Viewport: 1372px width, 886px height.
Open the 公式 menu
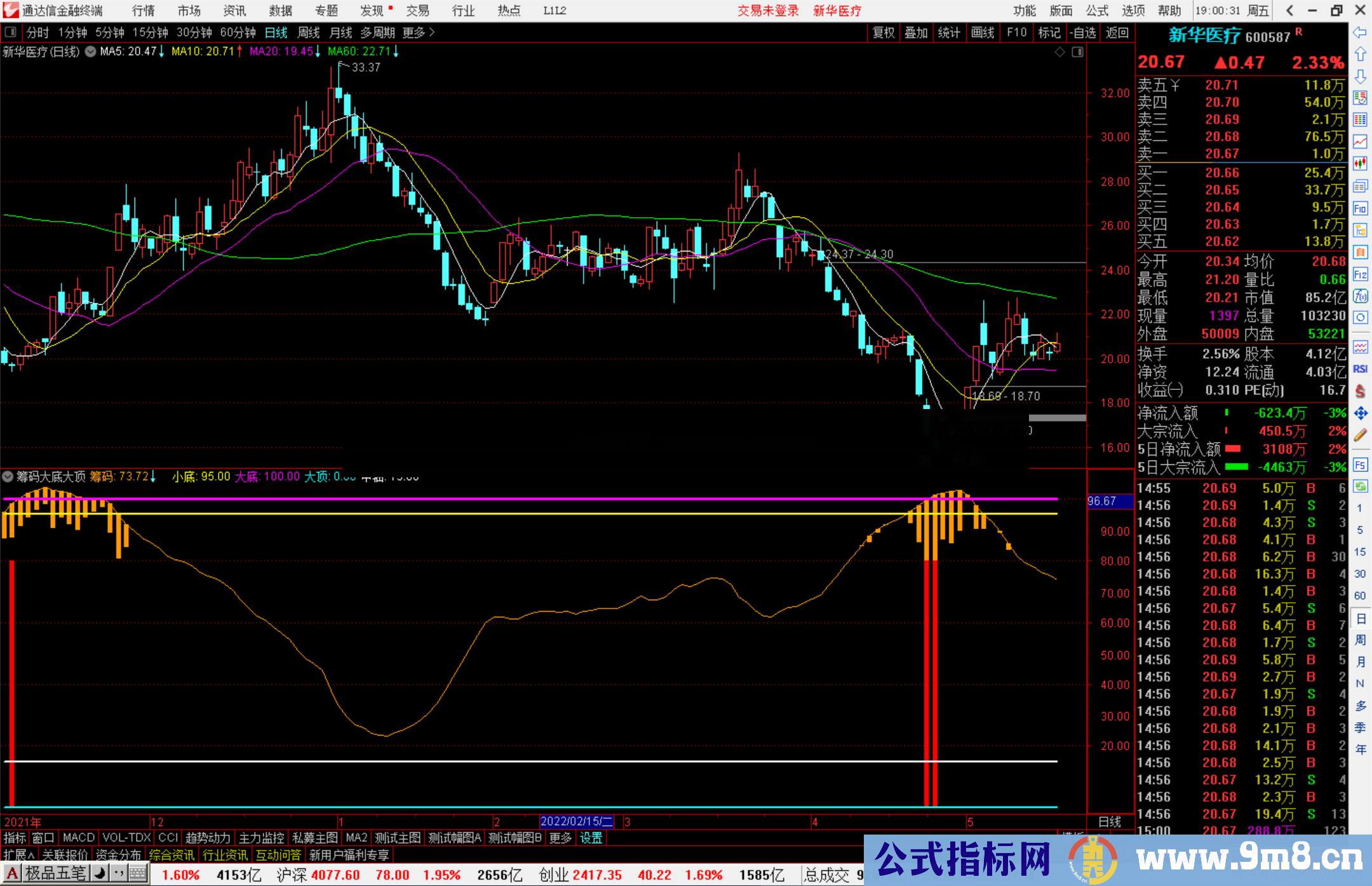(1097, 11)
